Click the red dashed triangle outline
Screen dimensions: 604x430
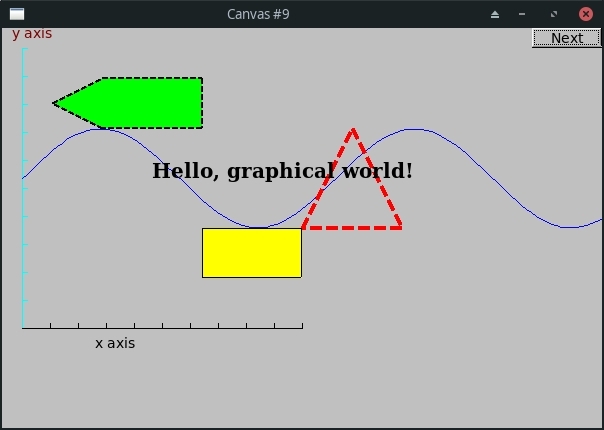coord(352,179)
